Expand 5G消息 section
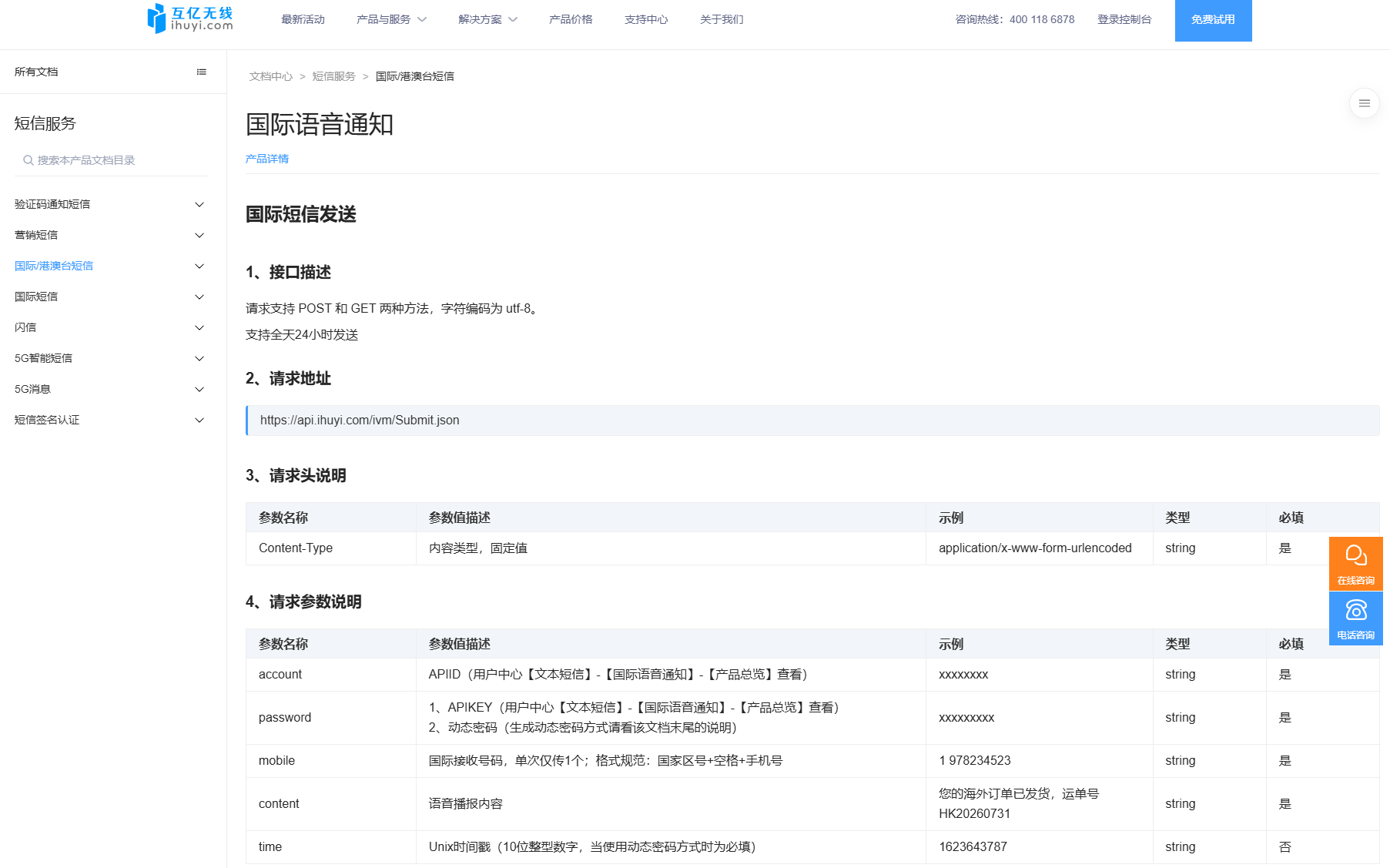The image size is (1390, 868). [199, 389]
